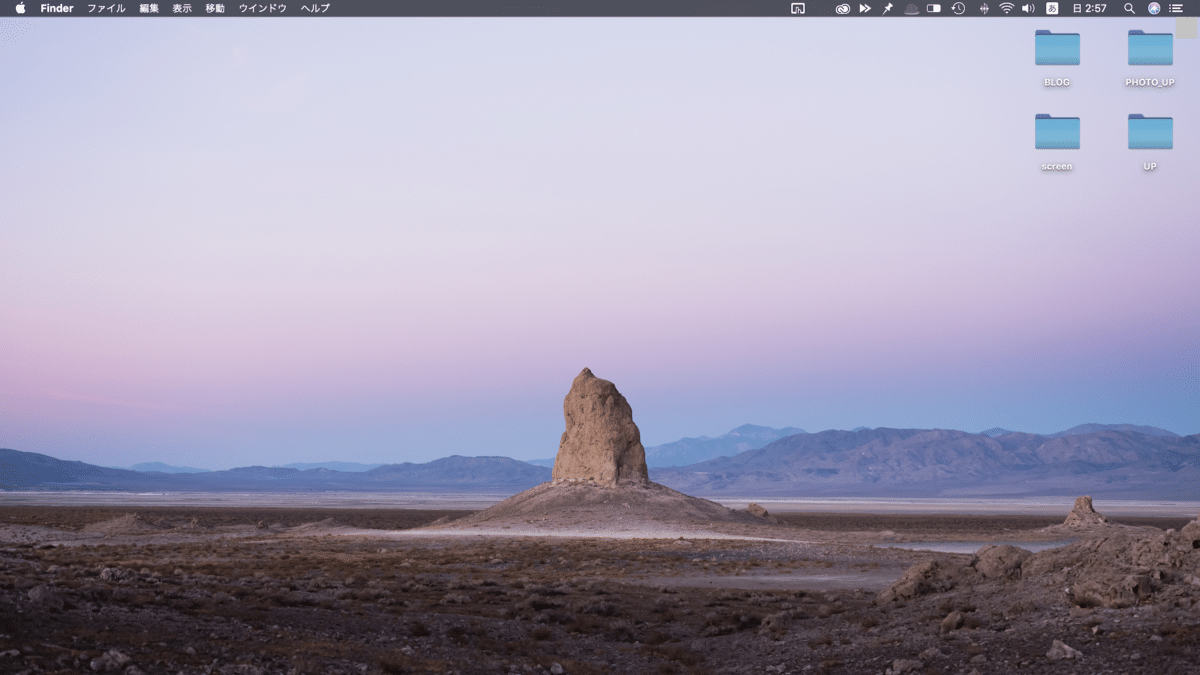Click the pushpin icon in menu bar

pyautogui.click(x=887, y=8)
